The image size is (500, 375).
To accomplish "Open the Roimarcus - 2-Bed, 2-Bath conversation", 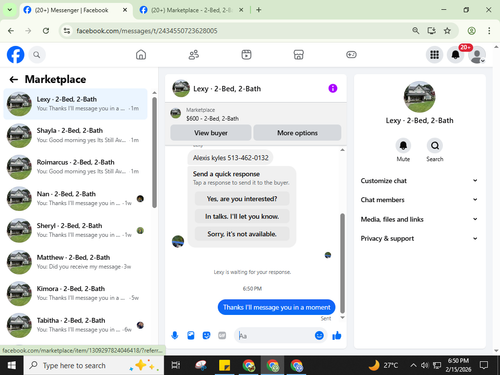I will pos(75,167).
